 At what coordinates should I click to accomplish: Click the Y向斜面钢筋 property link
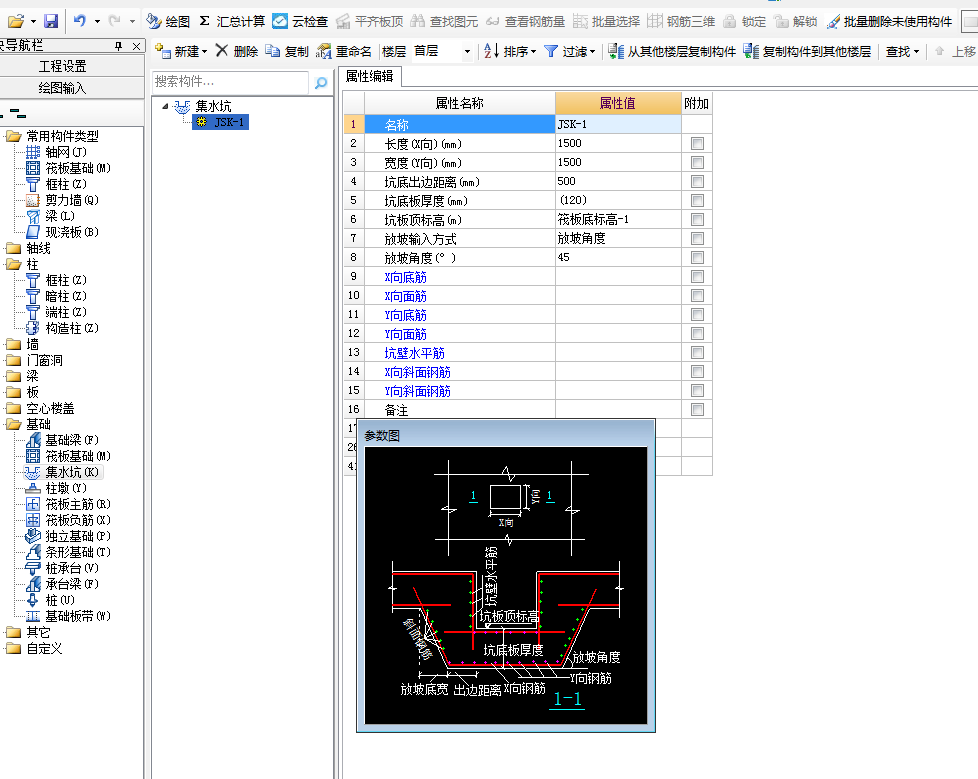[417, 391]
